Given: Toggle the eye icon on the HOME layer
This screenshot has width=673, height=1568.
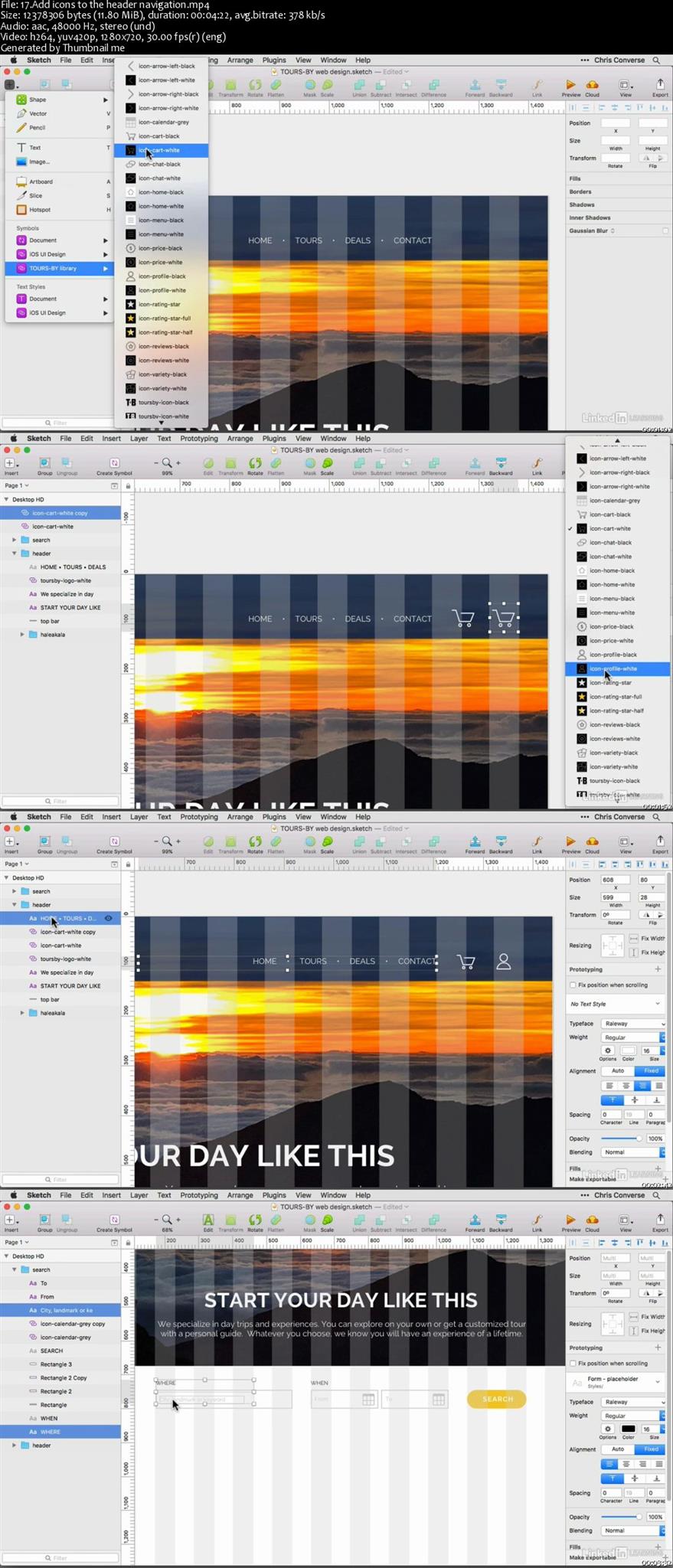Looking at the screenshot, I should point(109,918).
